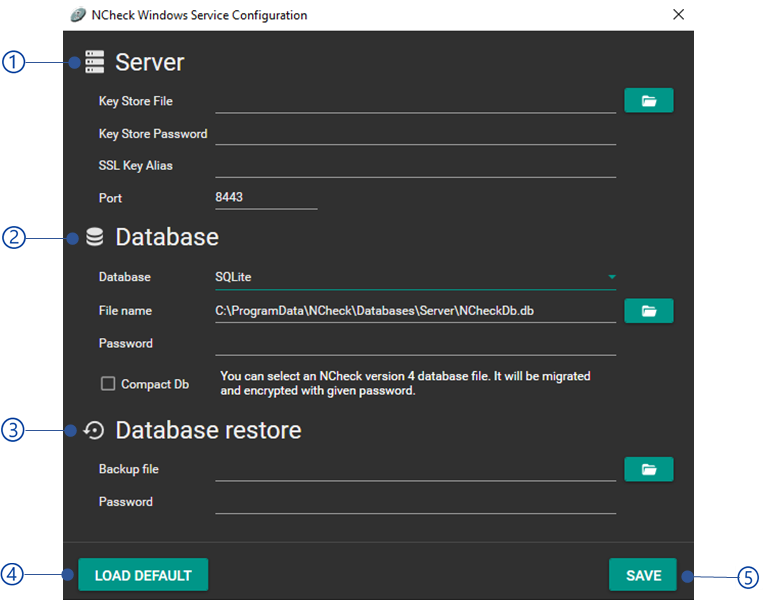
Task: Focus the SSL Key Alias field
Action: (416, 166)
